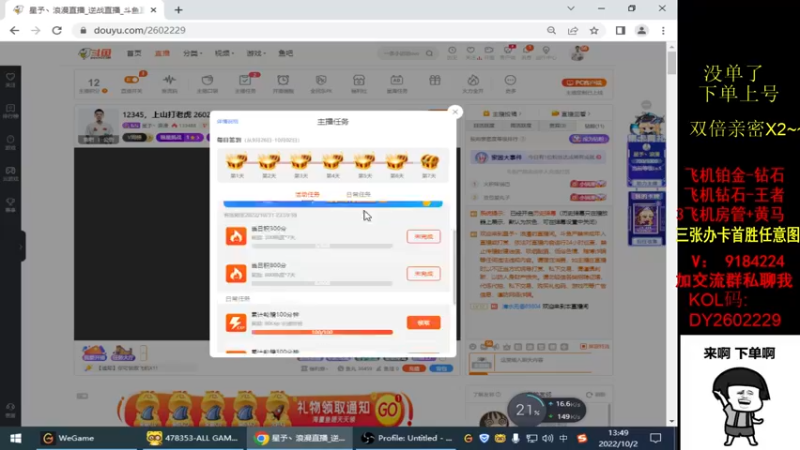Open a new browser tab
This screenshot has height=450, width=800.
179,10
